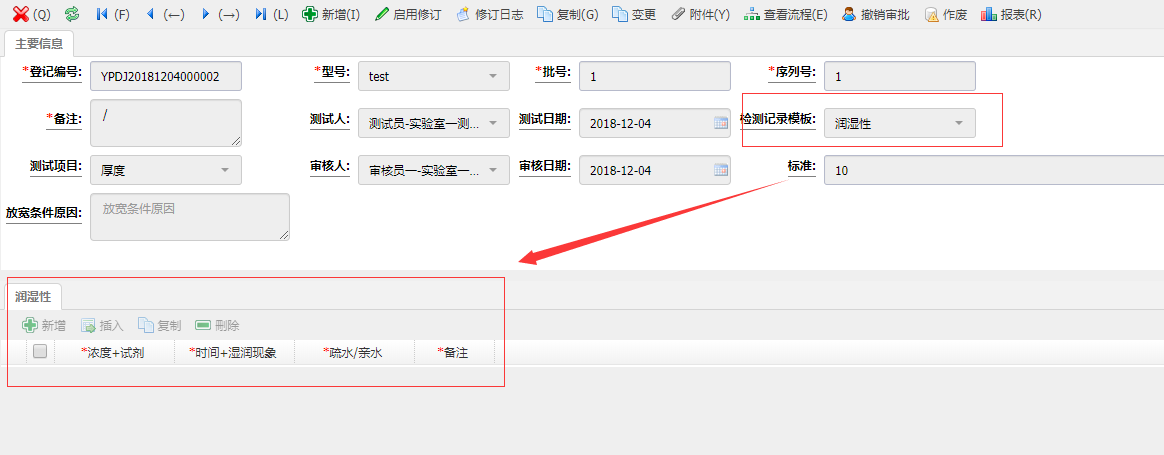Click 新增 in 润湿性 grid toolbar
1164x455 pixels.
point(44,325)
